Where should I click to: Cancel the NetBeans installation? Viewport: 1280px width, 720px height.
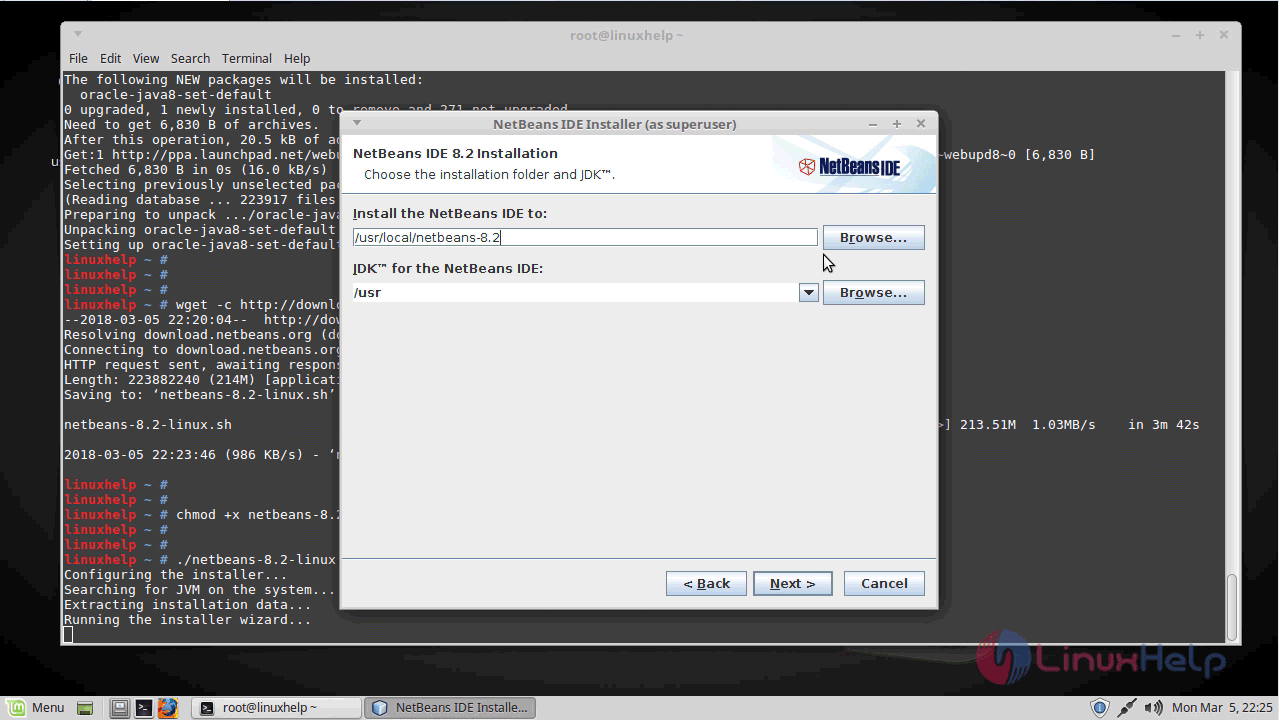coord(884,583)
